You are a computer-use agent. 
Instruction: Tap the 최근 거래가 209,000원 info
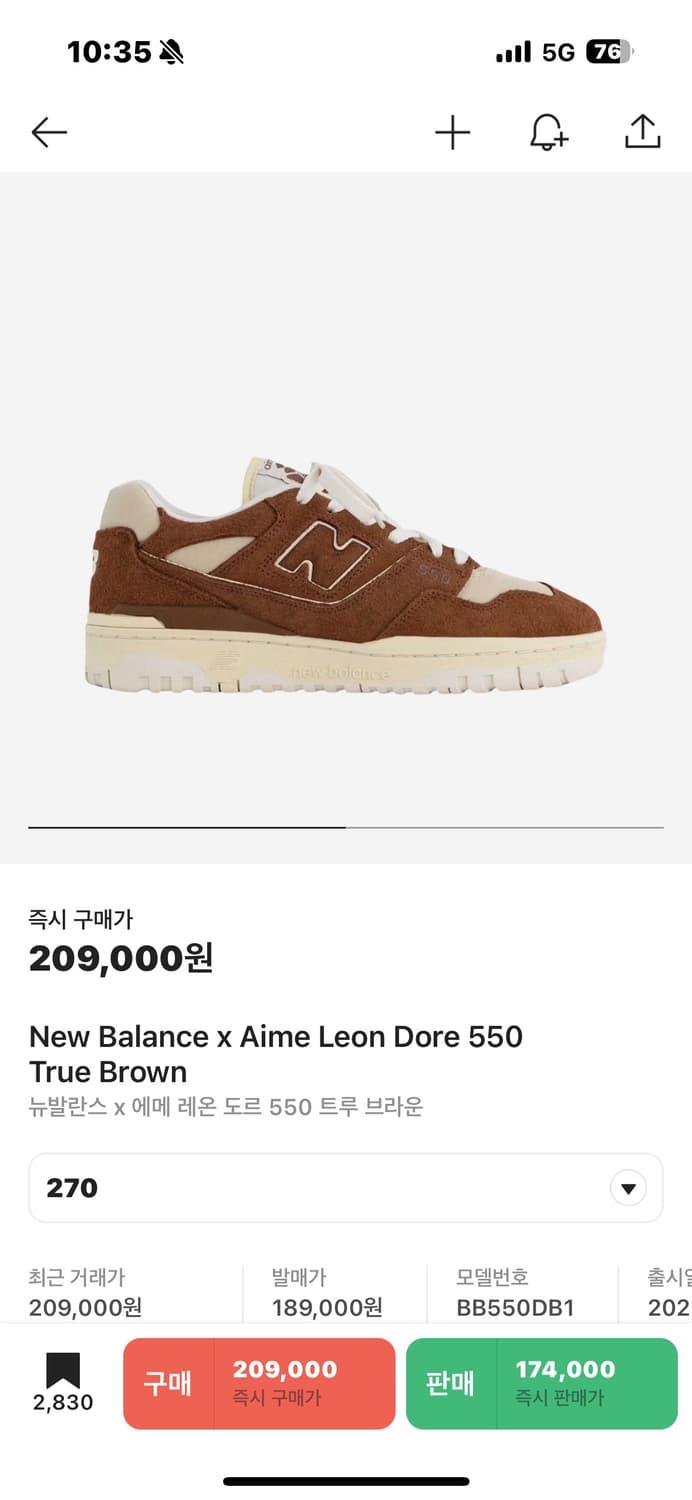[x=86, y=1292]
